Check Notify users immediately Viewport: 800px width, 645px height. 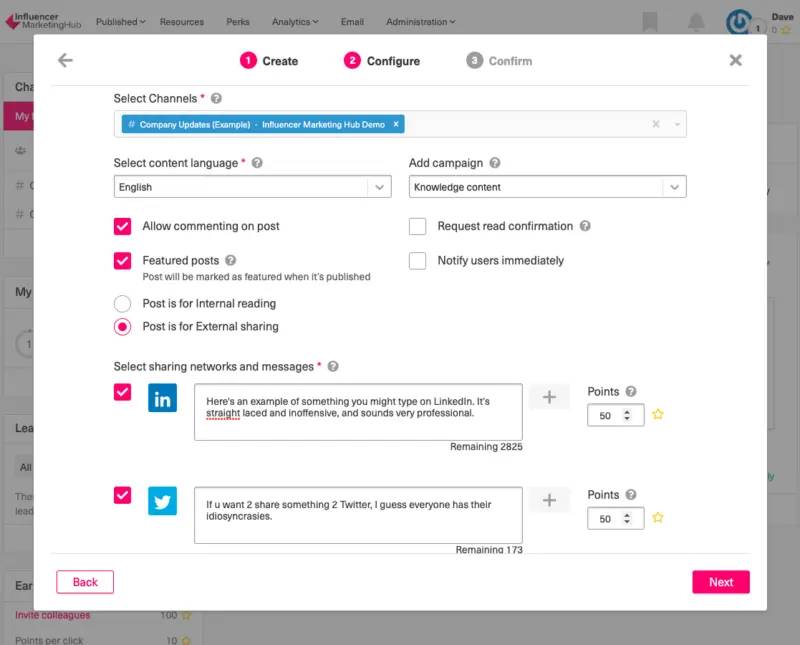click(x=418, y=261)
